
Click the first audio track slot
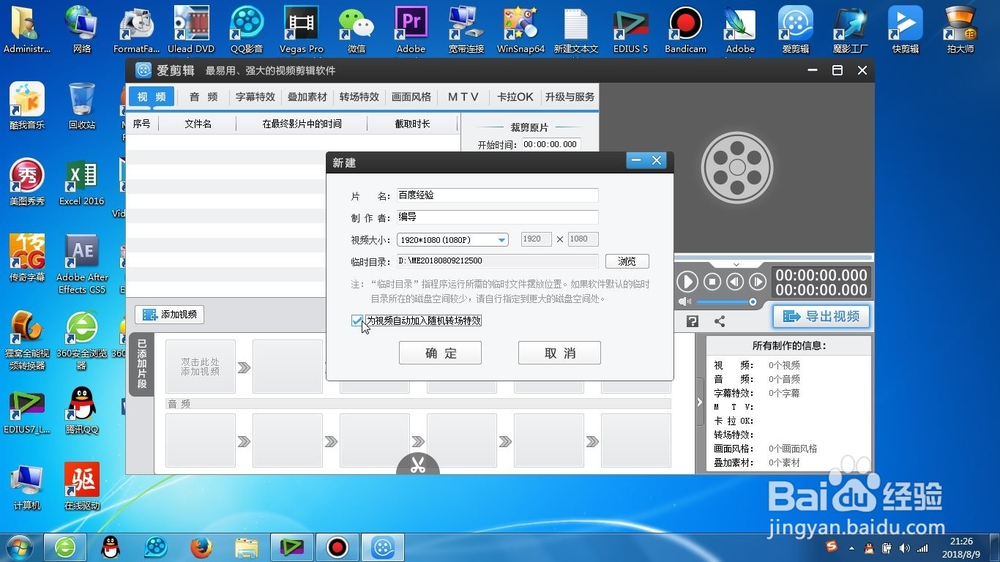[x=200, y=440]
